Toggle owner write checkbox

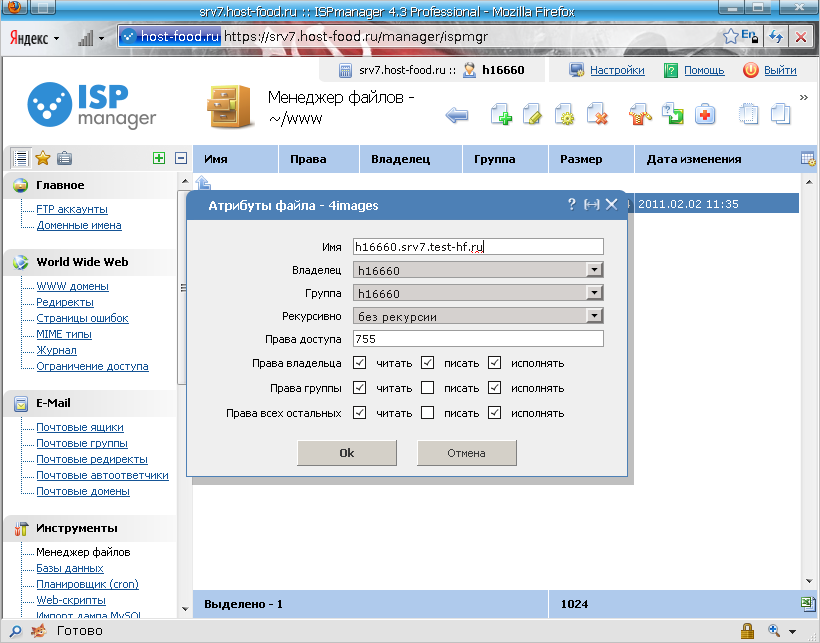coord(427,363)
